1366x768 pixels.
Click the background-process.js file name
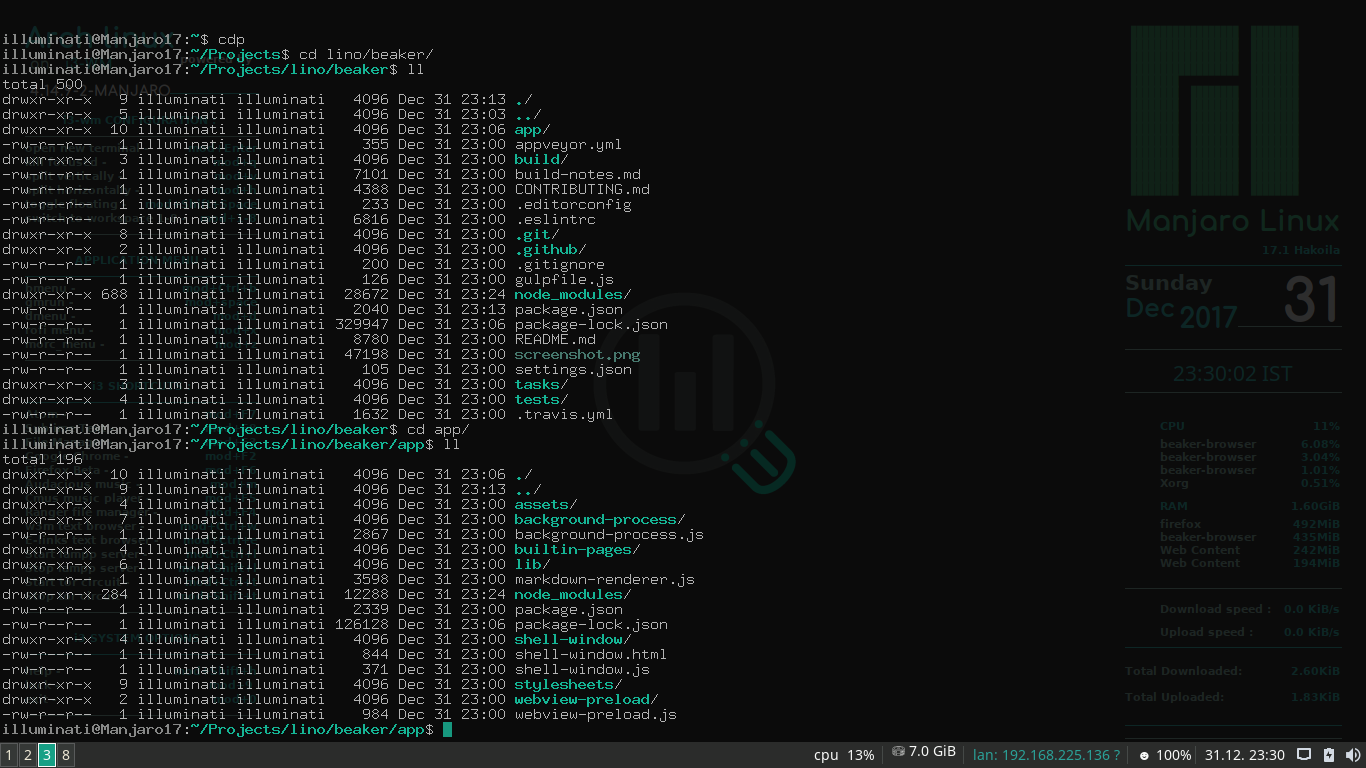609,535
